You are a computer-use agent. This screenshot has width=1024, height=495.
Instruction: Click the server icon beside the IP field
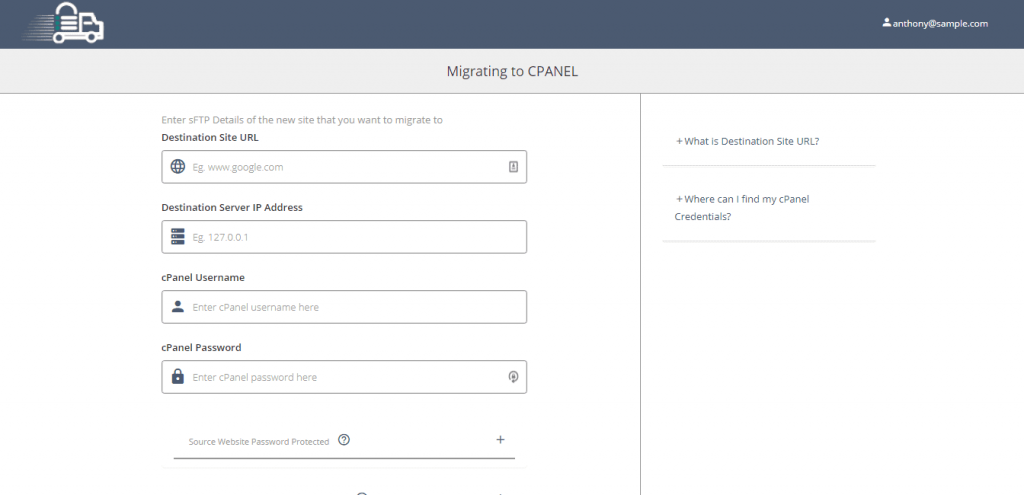coord(178,237)
